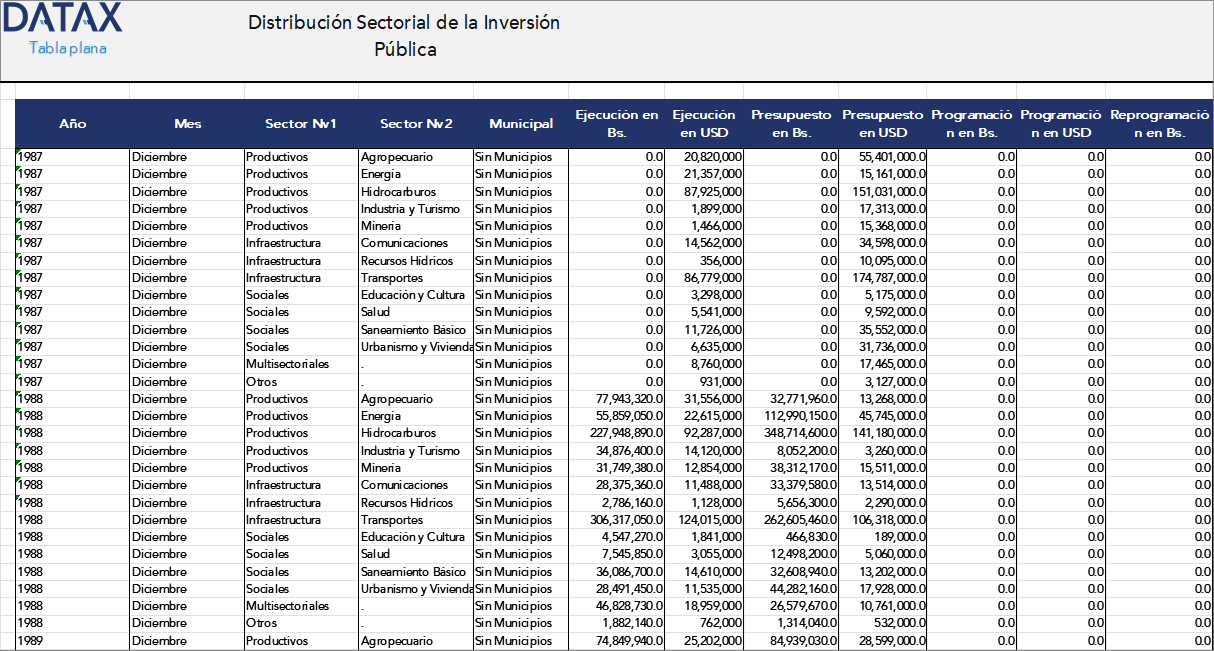Select Urbanismo y Vivienda in the 1988 rows

point(416,589)
